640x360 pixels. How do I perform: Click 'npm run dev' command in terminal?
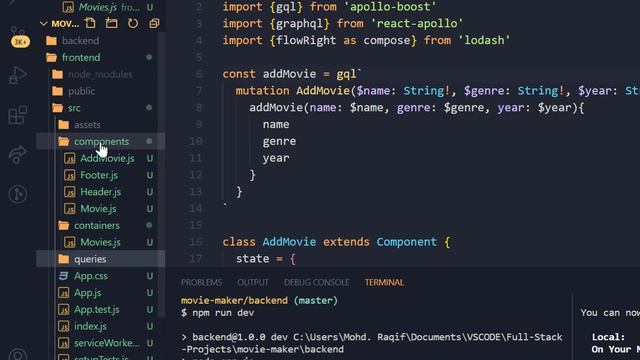[x=223, y=313]
